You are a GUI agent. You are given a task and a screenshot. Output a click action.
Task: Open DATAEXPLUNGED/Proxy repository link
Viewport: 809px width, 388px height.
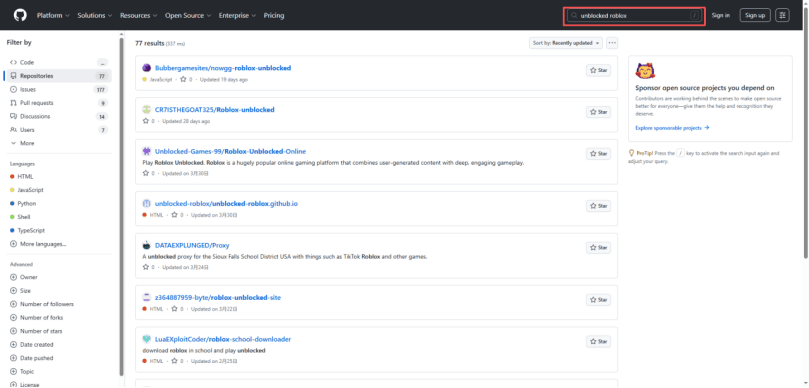pos(192,246)
